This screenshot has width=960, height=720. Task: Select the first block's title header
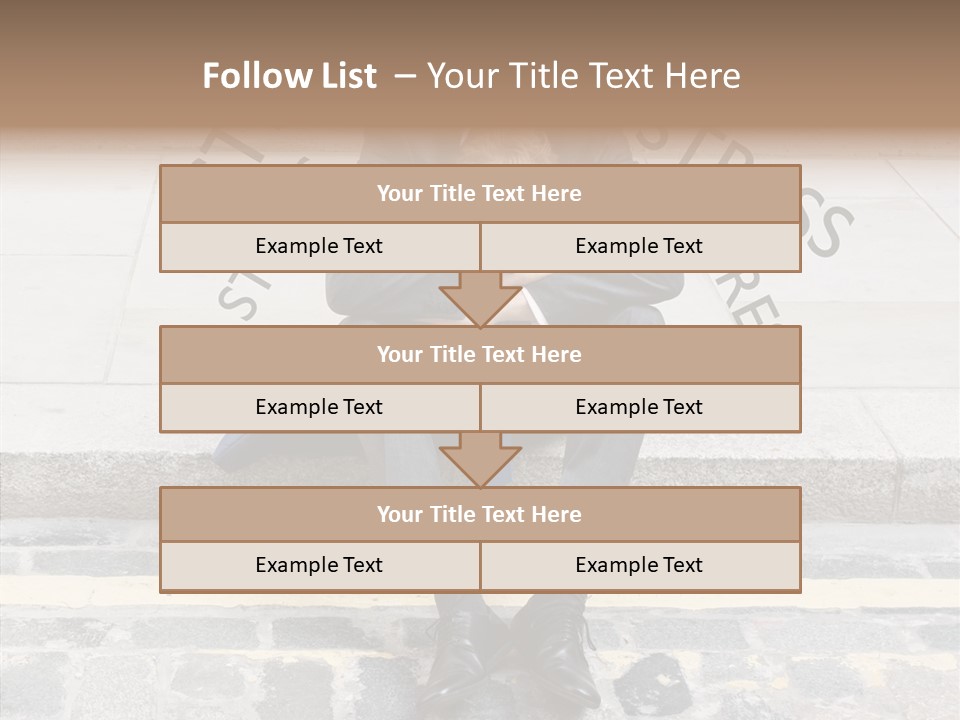click(x=480, y=194)
